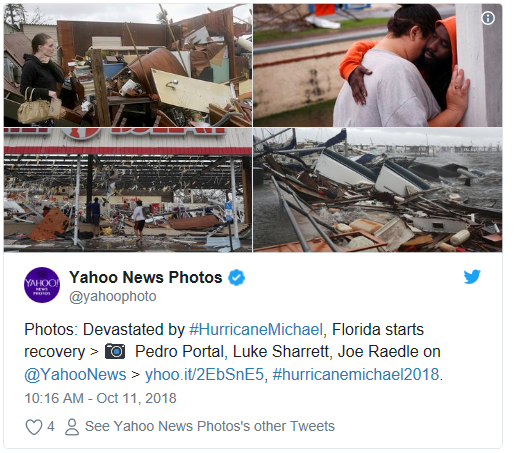517x453 pixels.
Task: Click the camera emoji in the tweet text
Action: (x=115, y=352)
